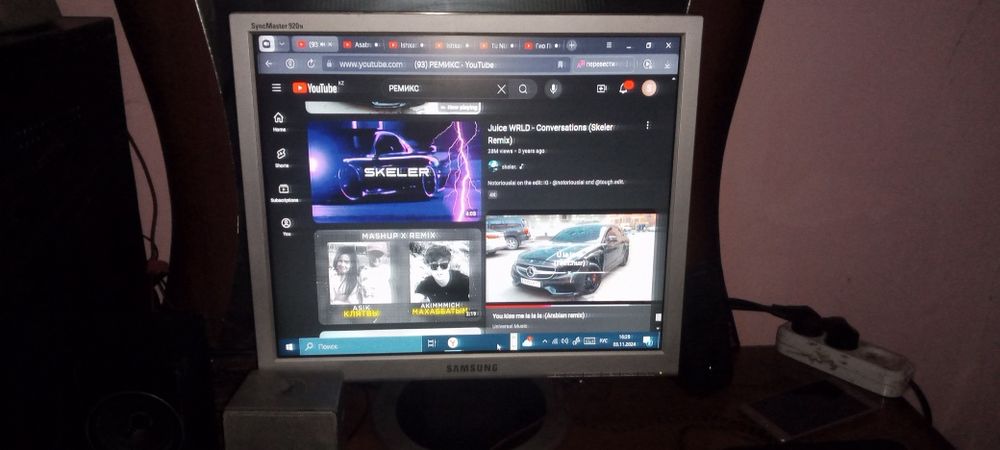
Task: Open more options for Juice WRLD video
Action: coord(648,126)
